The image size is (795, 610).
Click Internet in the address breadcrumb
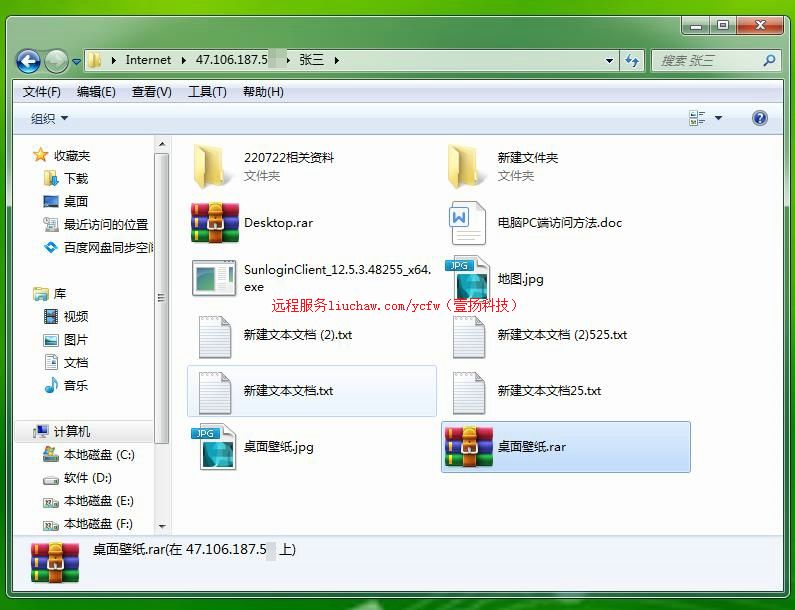pos(148,60)
